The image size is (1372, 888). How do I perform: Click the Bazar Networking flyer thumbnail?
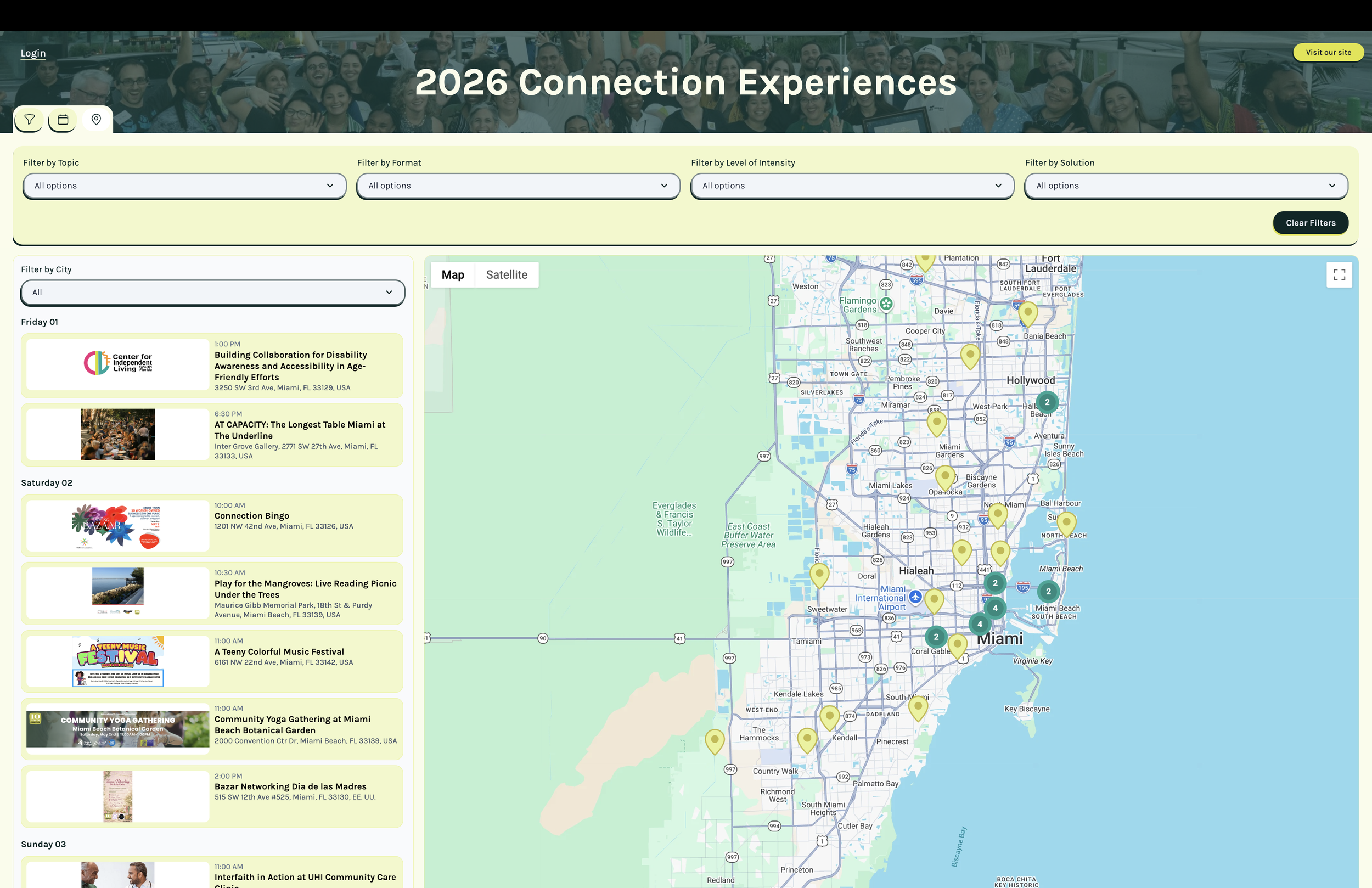(x=117, y=796)
